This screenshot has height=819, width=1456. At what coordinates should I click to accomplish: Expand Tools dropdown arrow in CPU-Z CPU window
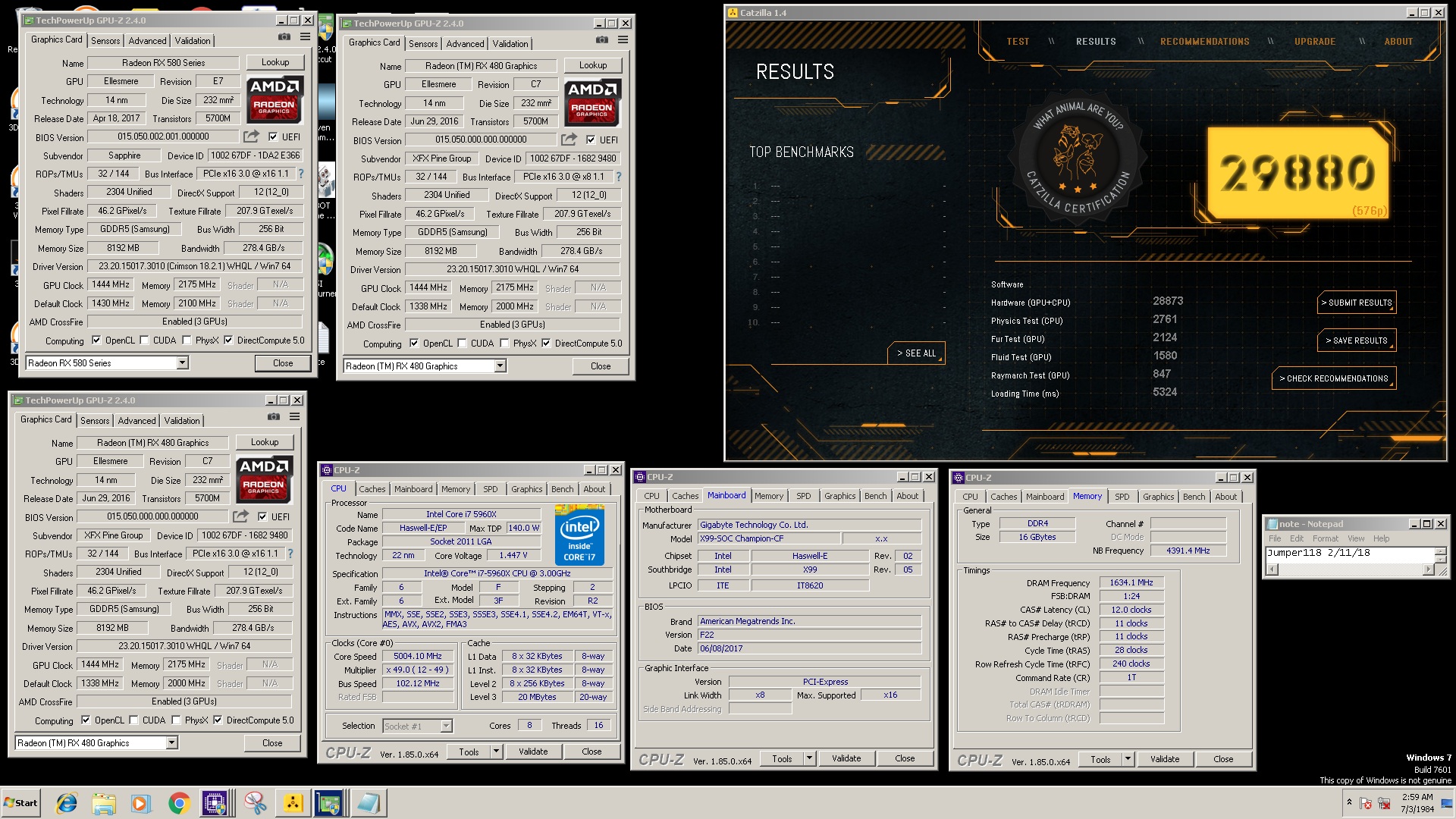(x=496, y=752)
